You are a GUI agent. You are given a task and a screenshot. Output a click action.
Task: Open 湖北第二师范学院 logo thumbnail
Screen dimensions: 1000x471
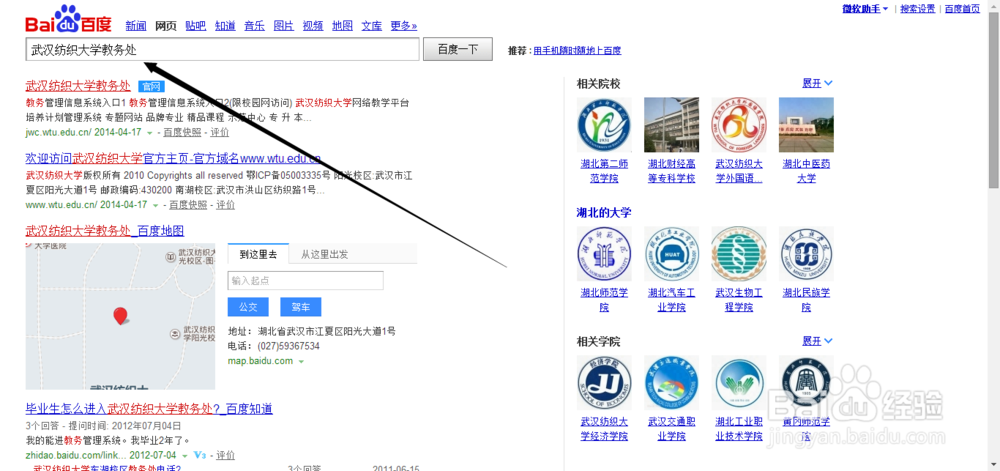604,125
